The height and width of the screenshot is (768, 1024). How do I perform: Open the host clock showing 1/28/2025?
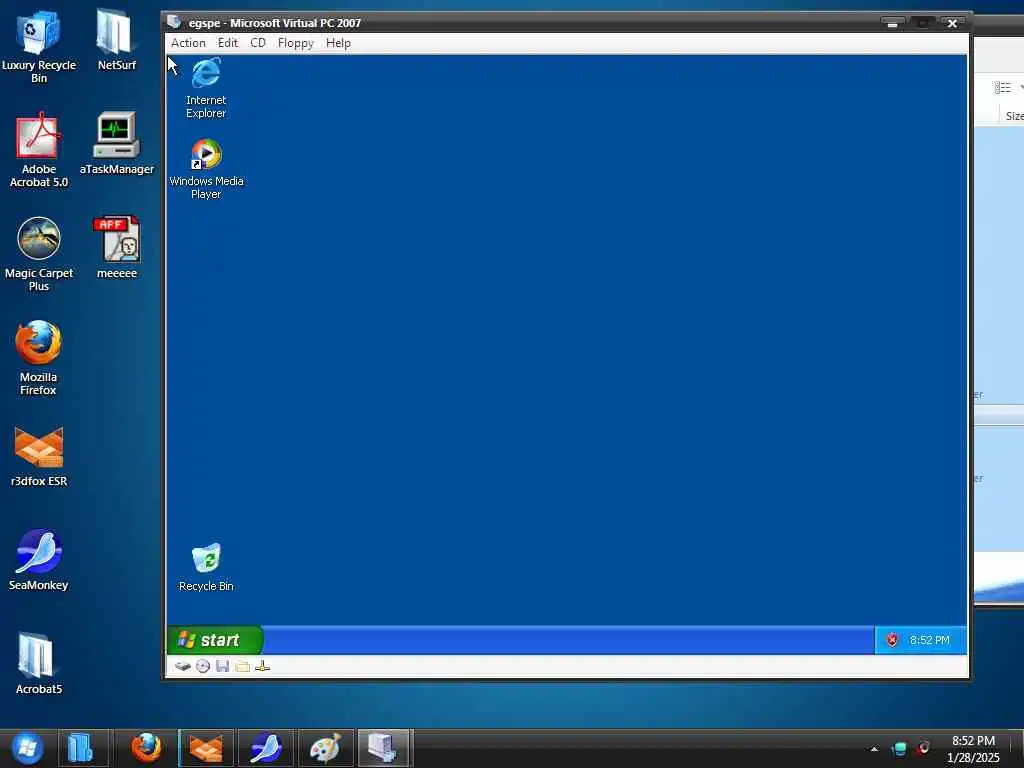point(973,749)
